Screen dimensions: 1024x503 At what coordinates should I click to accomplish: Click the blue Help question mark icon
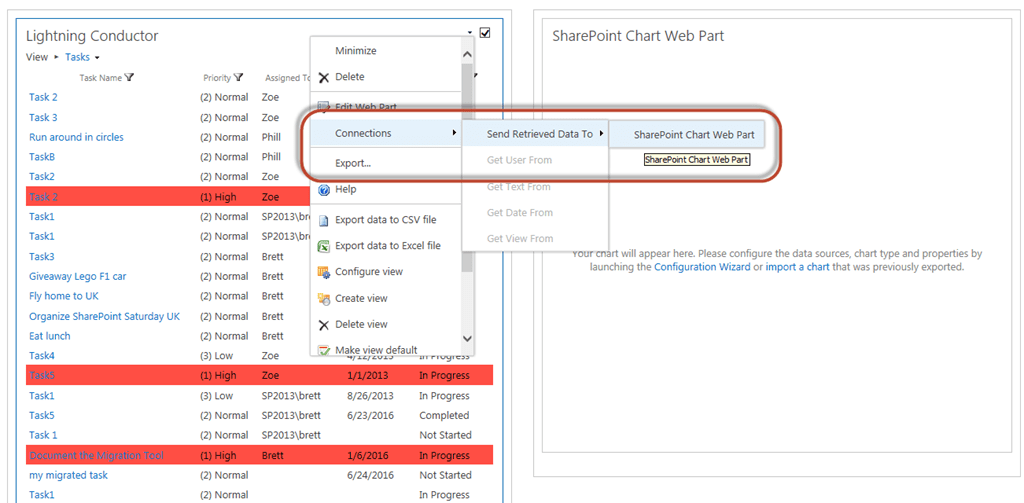[323, 189]
